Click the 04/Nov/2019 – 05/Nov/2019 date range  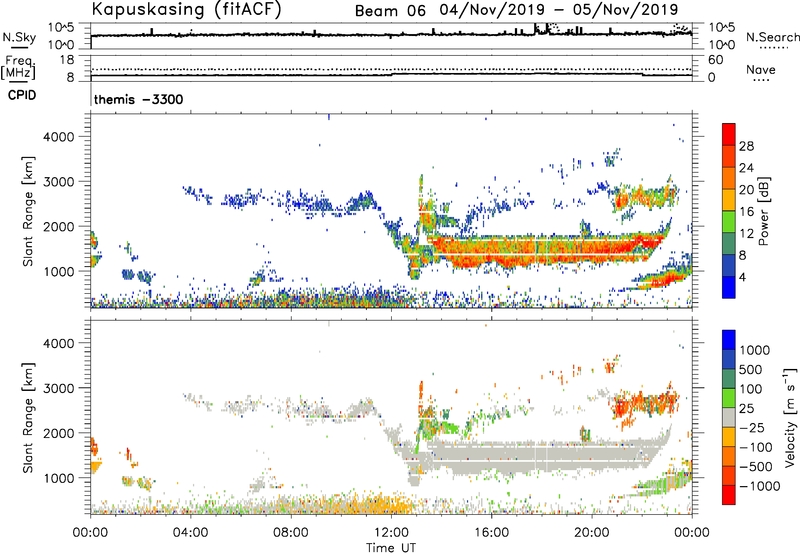pyautogui.click(x=560, y=10)
